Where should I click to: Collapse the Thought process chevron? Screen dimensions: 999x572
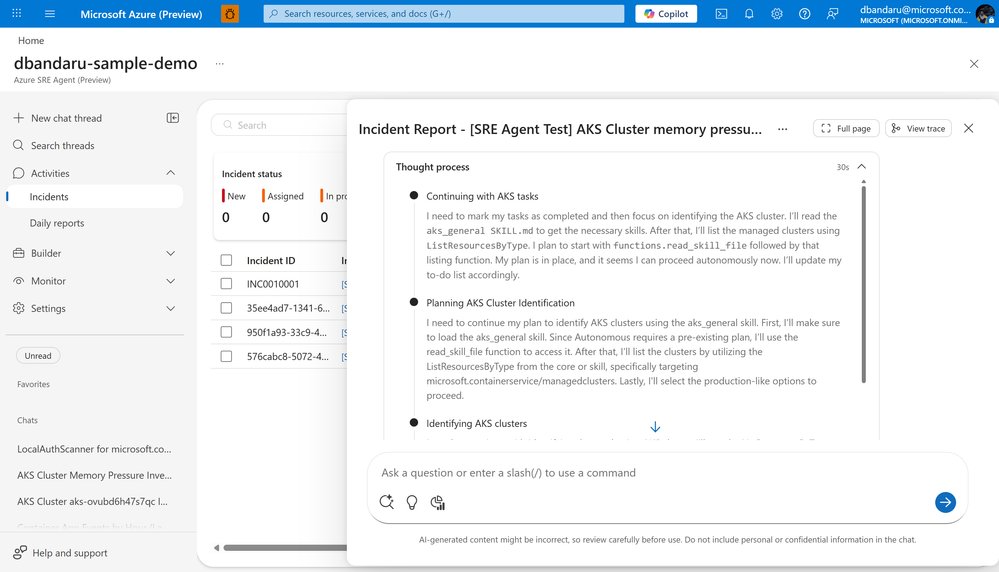click(x=861, y=166)
